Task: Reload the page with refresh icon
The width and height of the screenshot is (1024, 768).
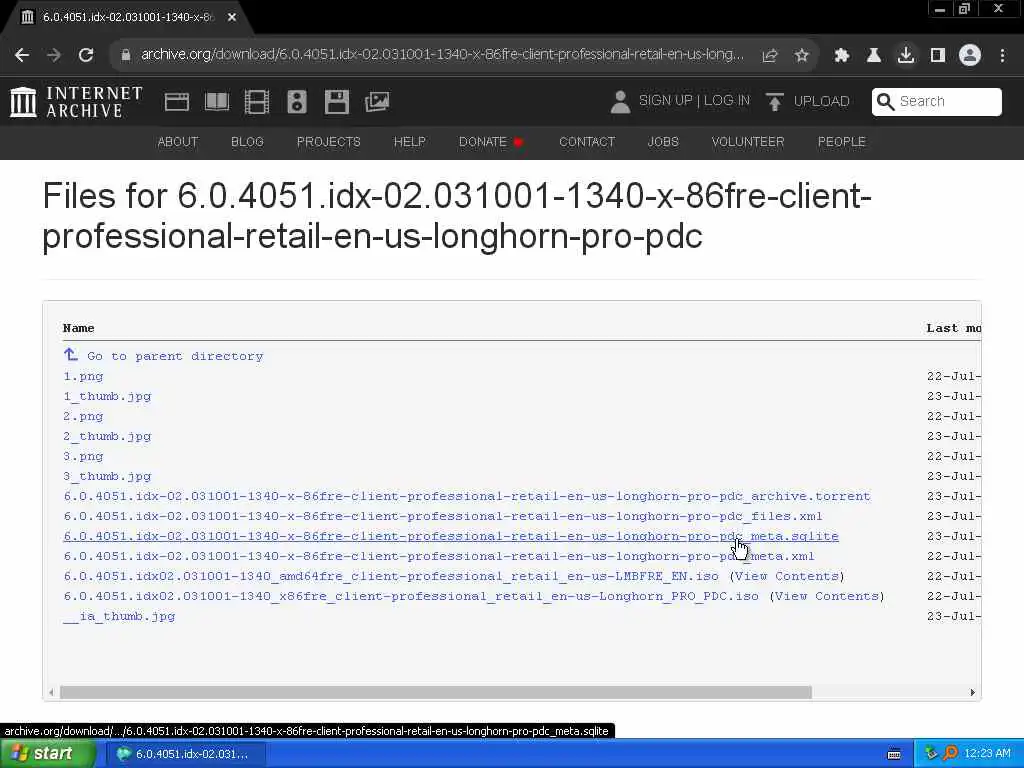Action: [86, 55]
